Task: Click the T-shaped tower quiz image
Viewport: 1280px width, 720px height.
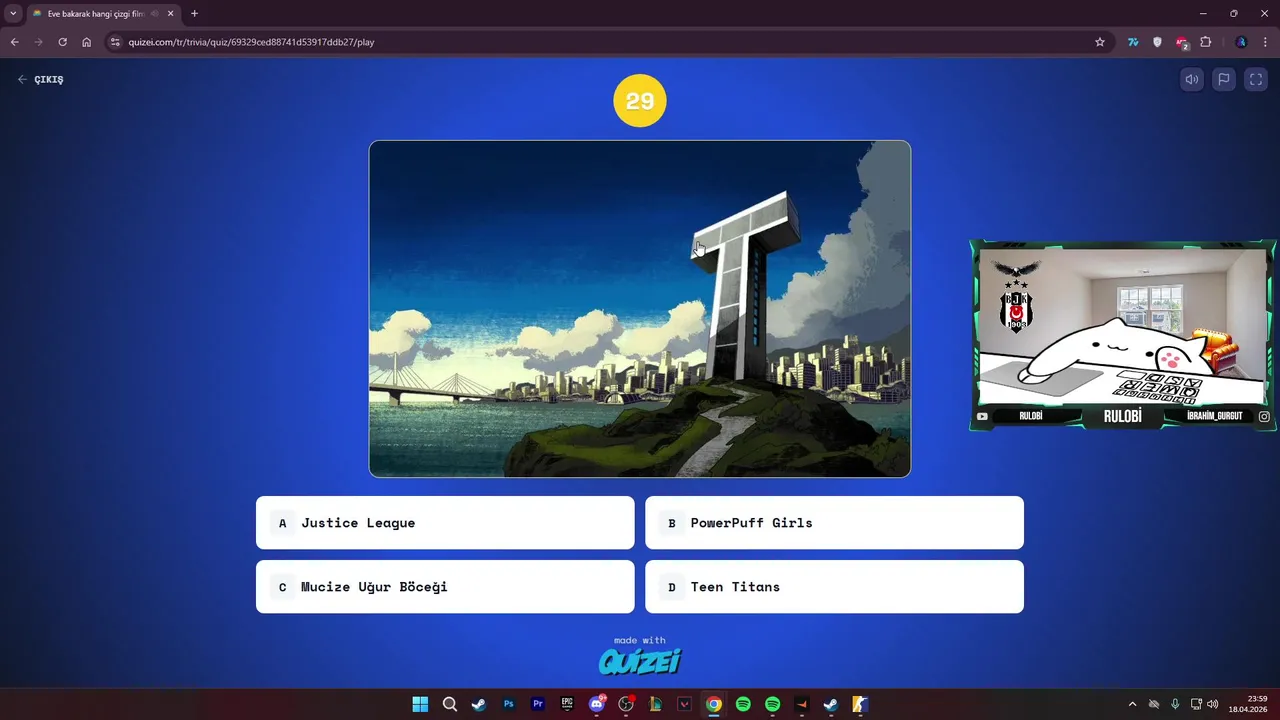Action: coord(640,309)
